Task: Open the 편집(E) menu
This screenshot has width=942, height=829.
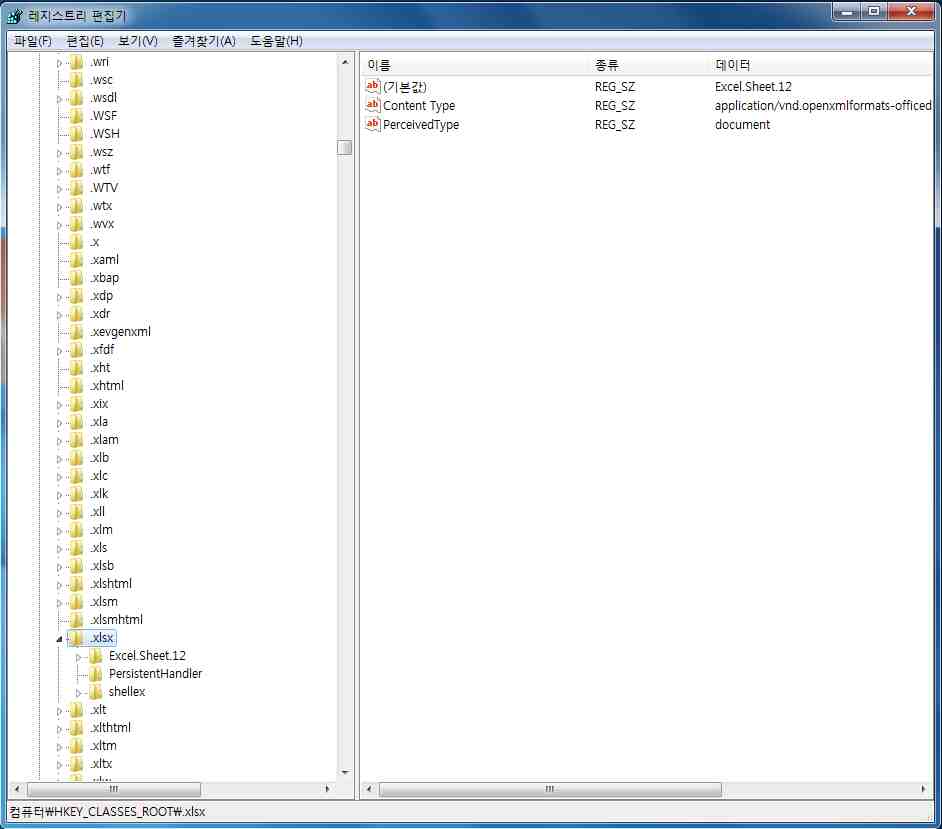Action: point(85,41)
